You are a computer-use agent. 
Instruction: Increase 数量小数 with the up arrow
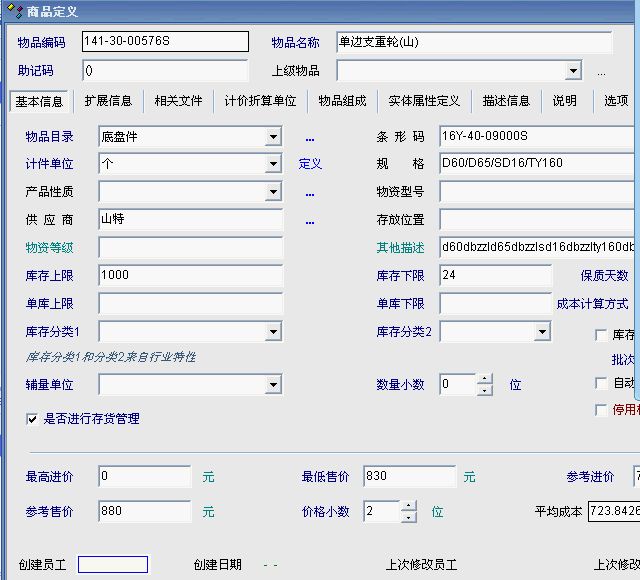click(x=485, y=379)
